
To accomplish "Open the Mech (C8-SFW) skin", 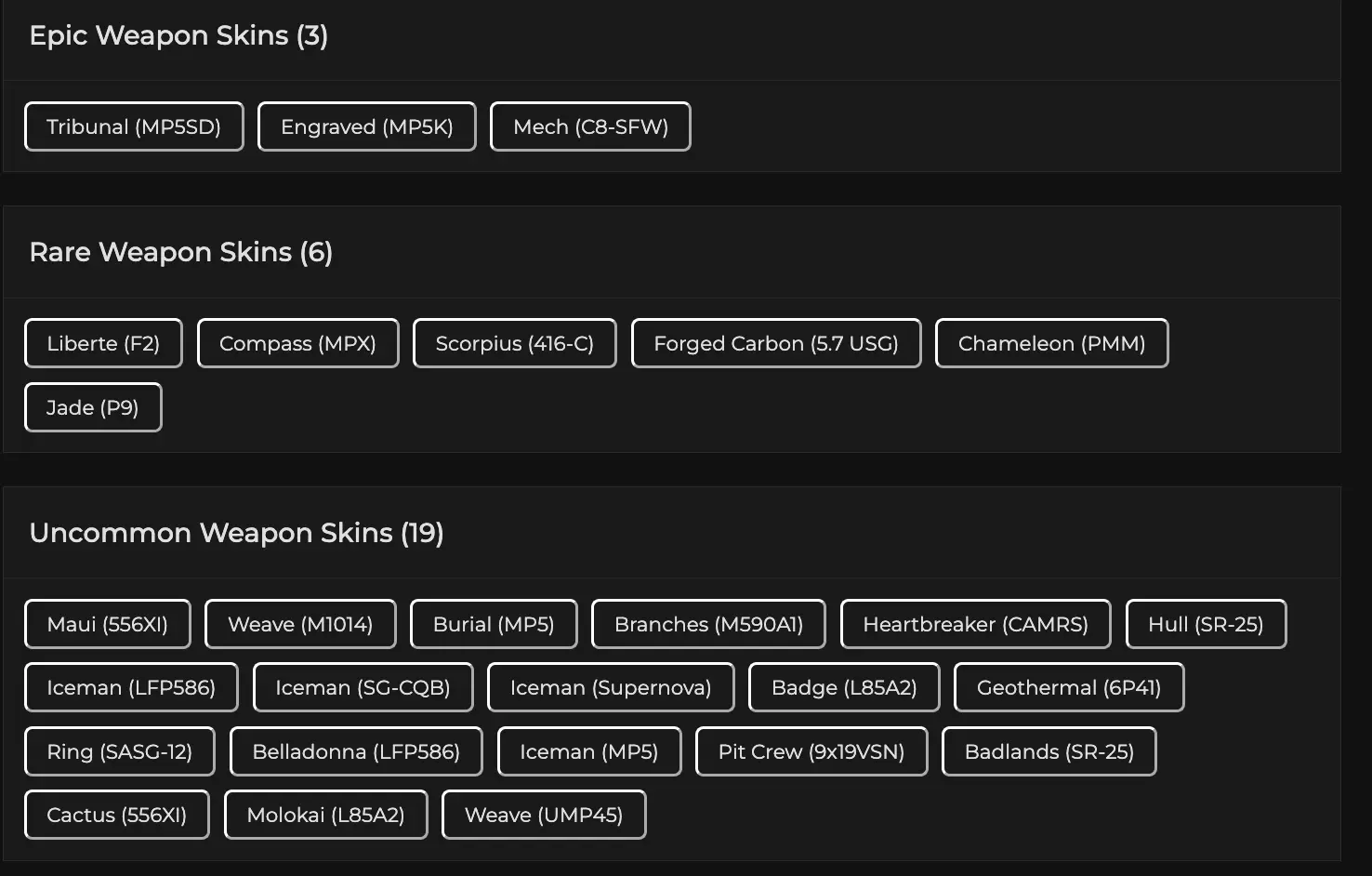I will (590, 126).
